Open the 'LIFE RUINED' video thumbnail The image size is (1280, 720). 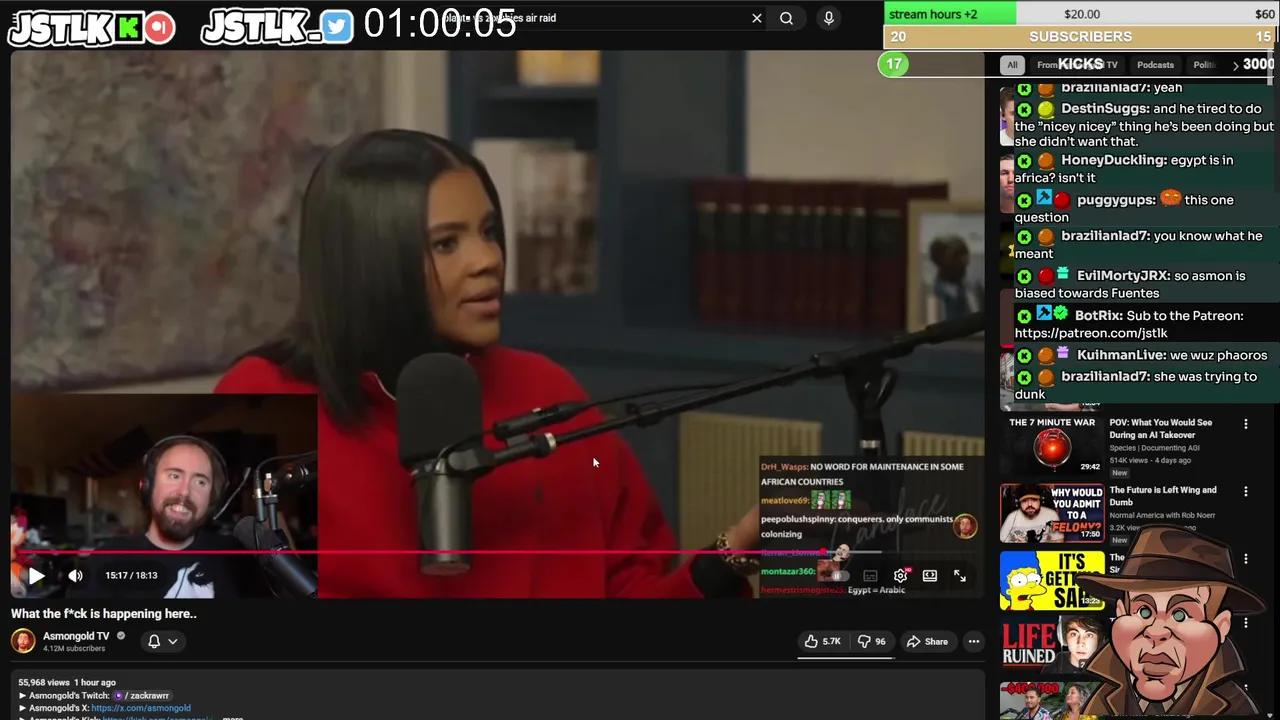click(1052, 646)
